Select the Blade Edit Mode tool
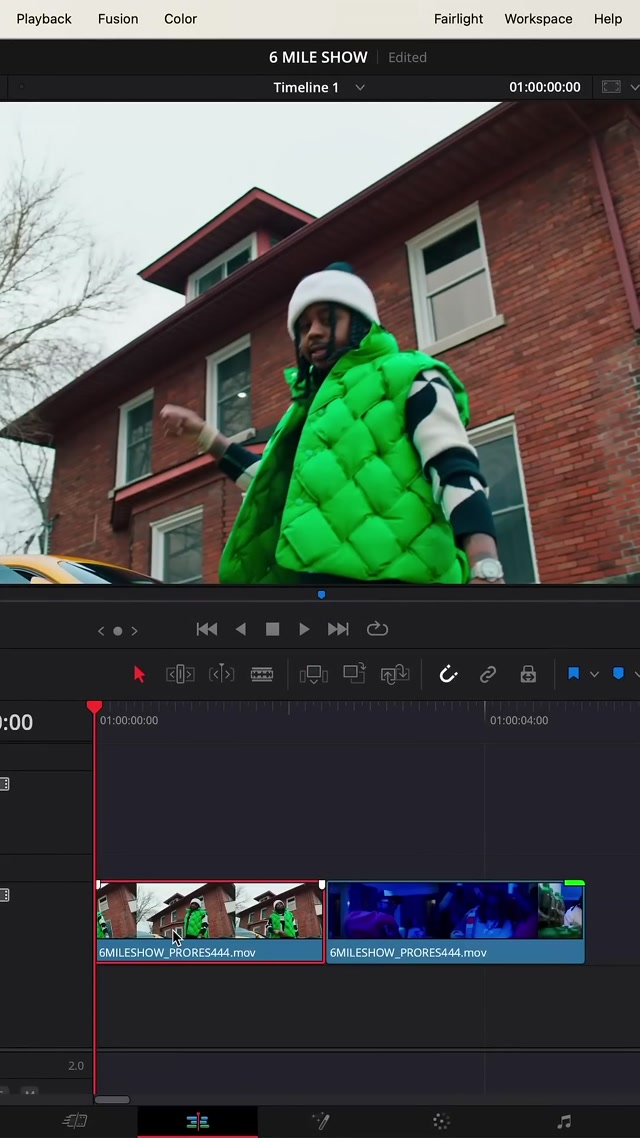The image size is (640, 1138). click(262, 675)
